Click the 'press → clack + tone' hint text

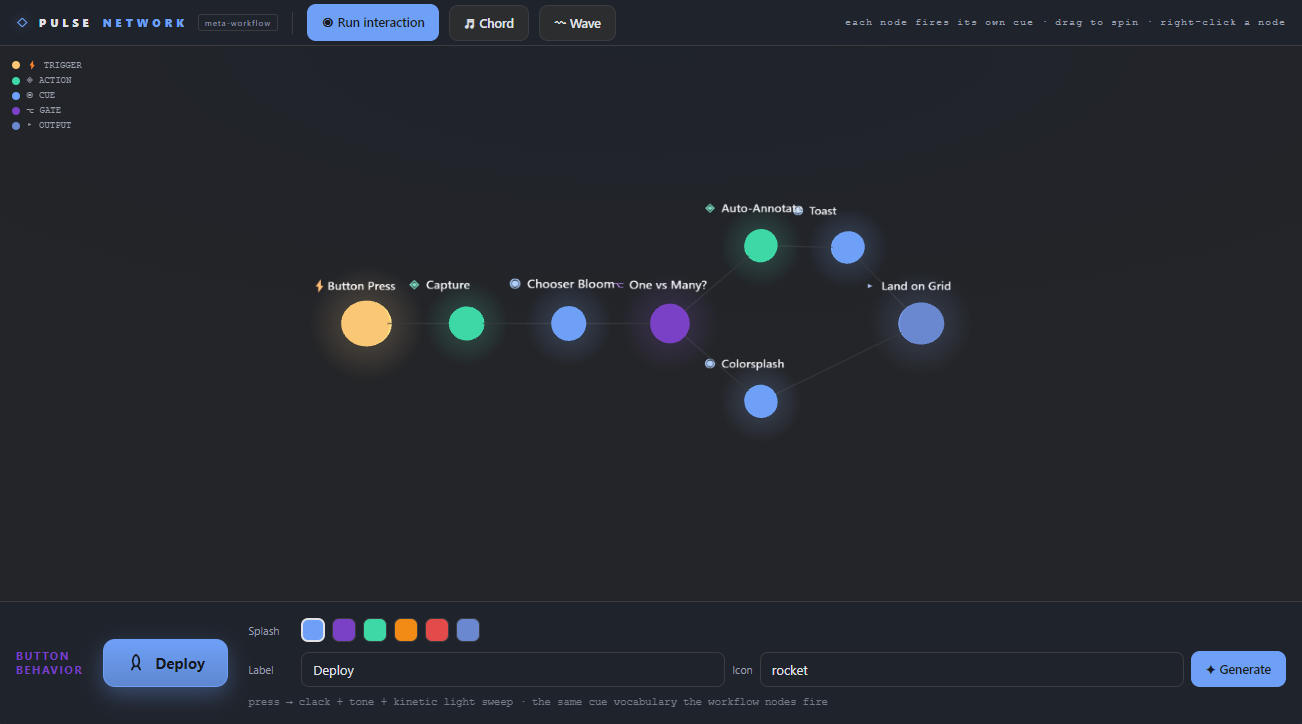point(538,702)
